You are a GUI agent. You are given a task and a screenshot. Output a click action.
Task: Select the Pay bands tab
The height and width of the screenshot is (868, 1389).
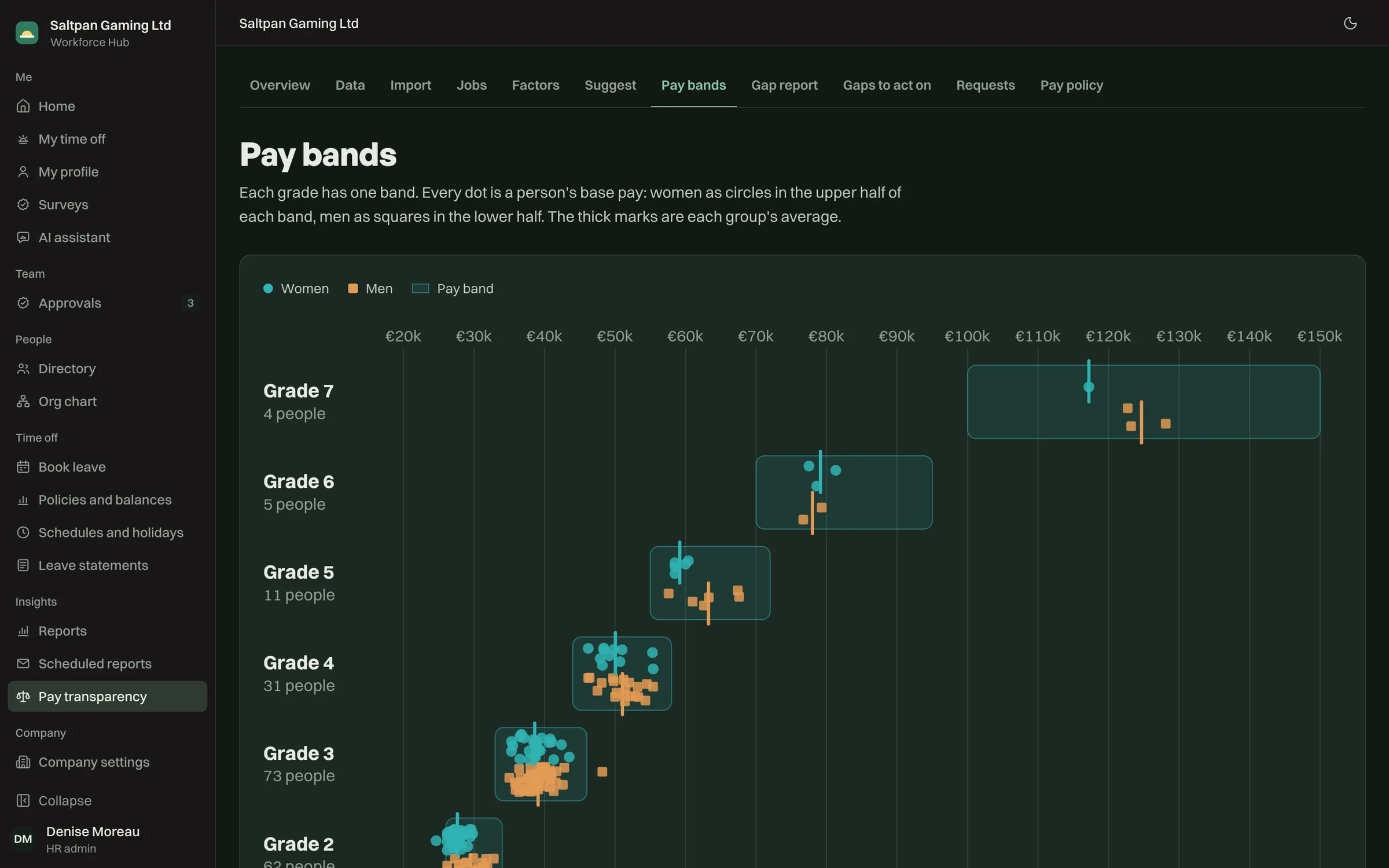(x=693, y=85)
